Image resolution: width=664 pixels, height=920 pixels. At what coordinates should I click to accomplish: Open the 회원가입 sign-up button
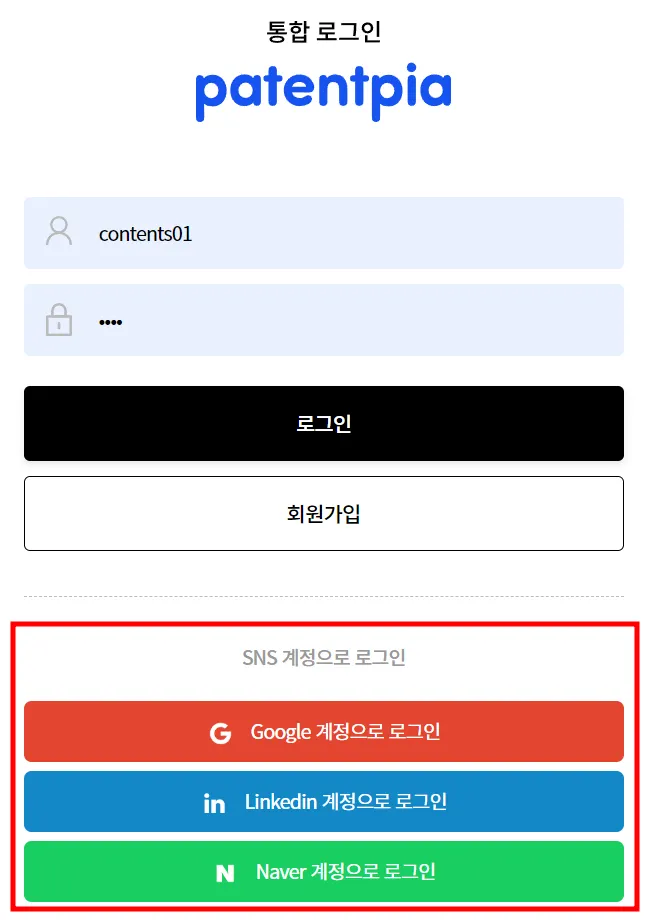click(x=324, y=513)
